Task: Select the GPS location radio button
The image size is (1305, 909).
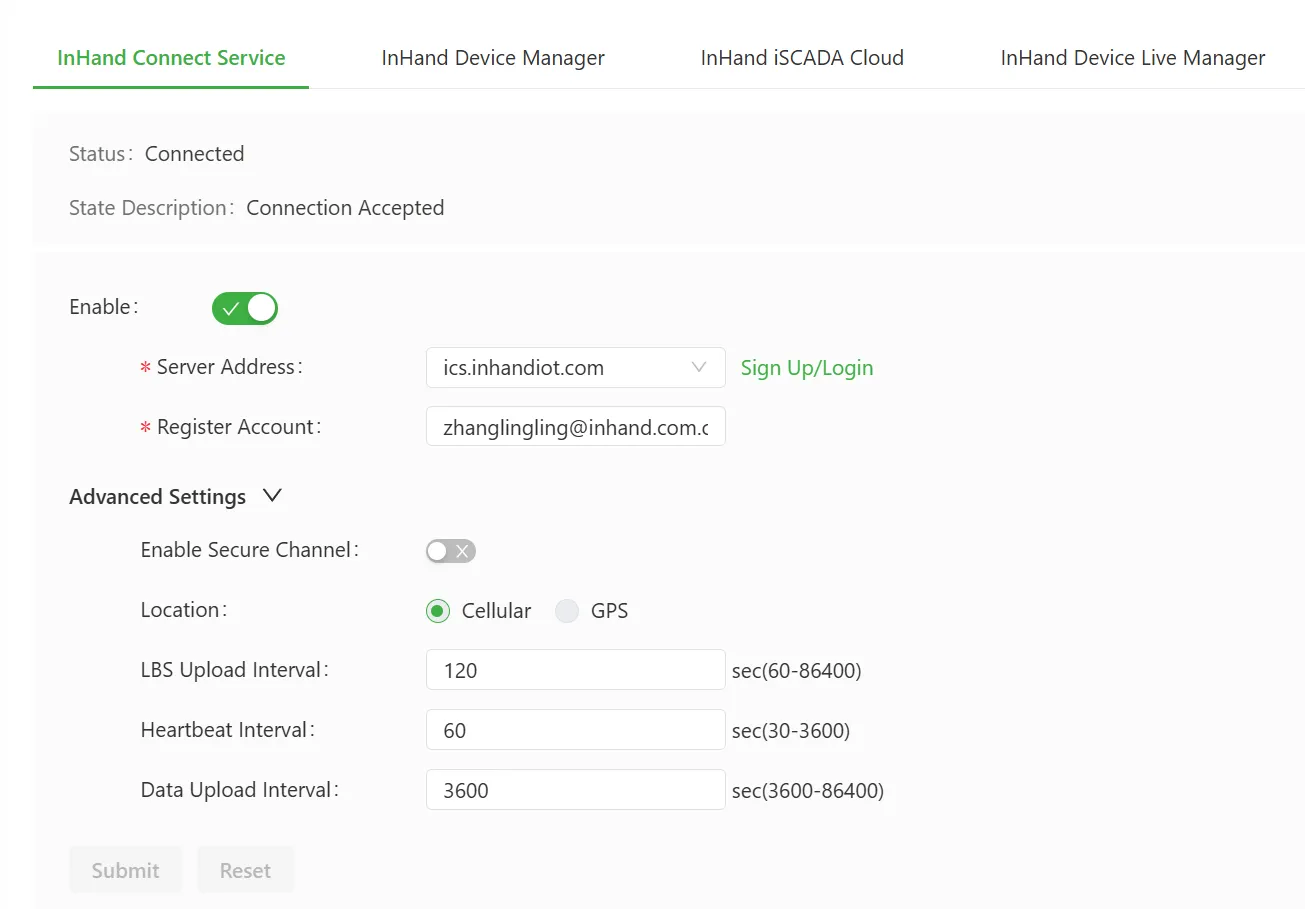Action: tap(567, 611)
